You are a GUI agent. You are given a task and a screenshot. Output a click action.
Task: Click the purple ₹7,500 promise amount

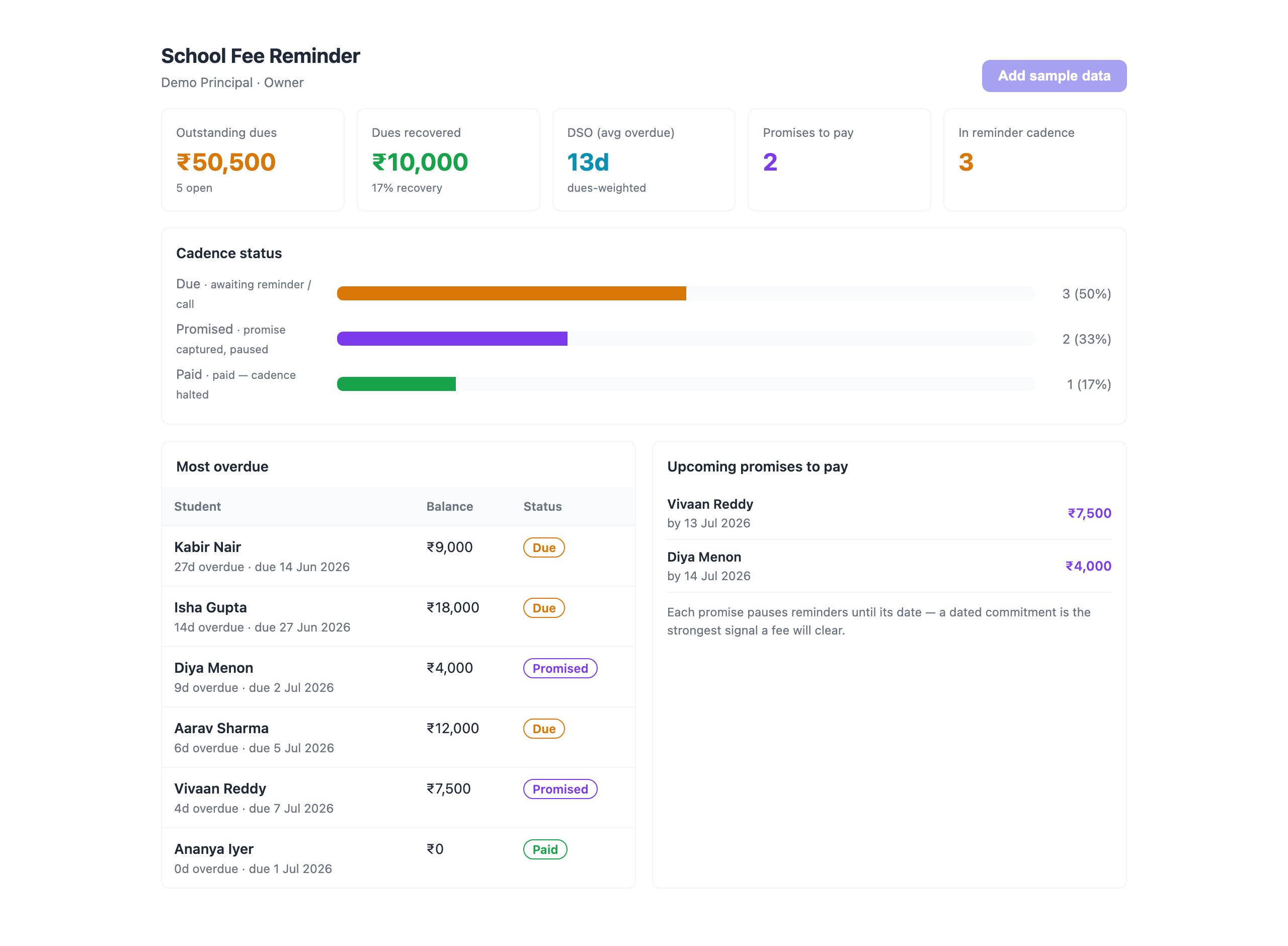click(1089, 513)
